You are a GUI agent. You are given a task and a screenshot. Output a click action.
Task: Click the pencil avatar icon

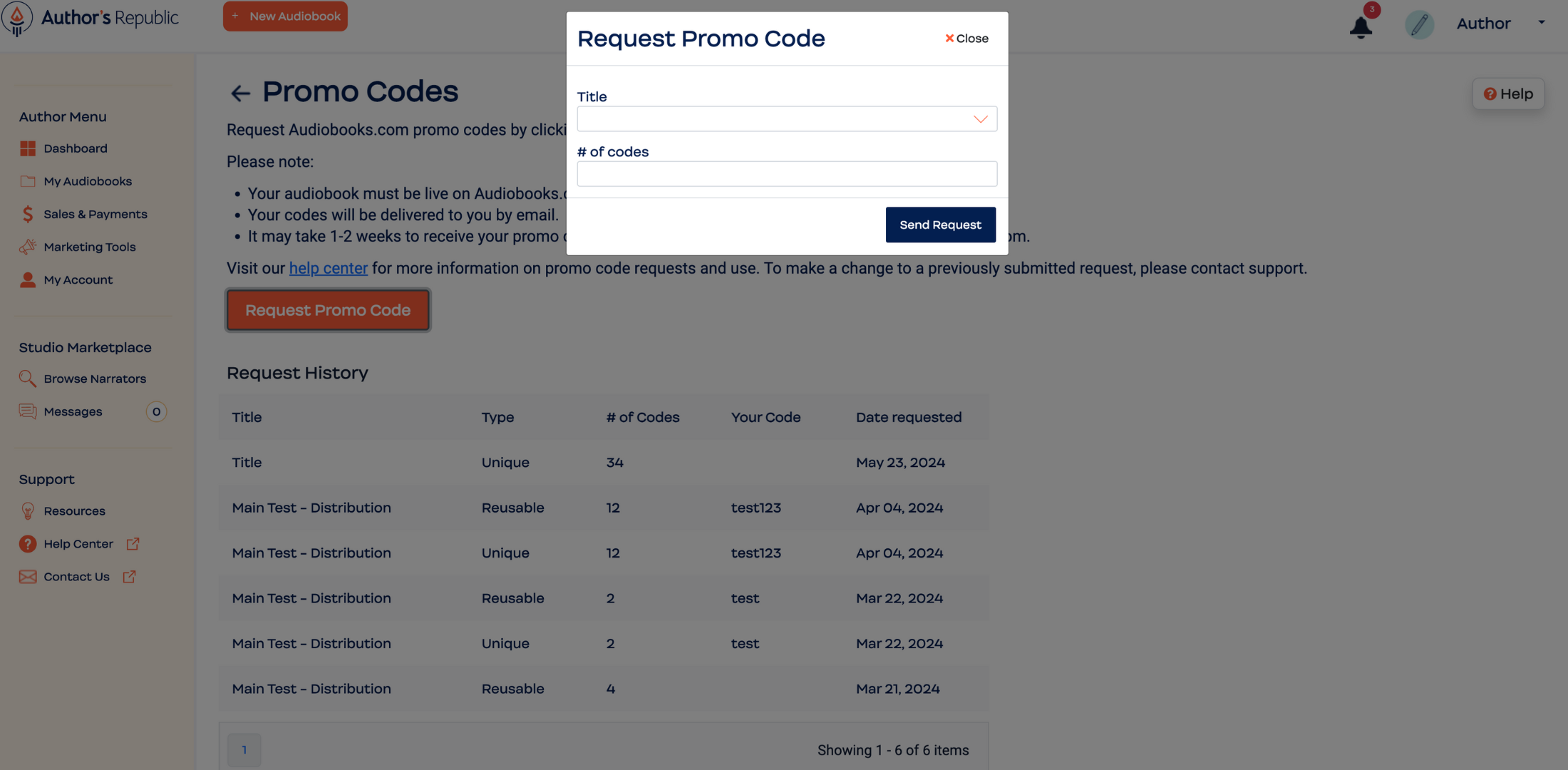(x=1419, y=24)
